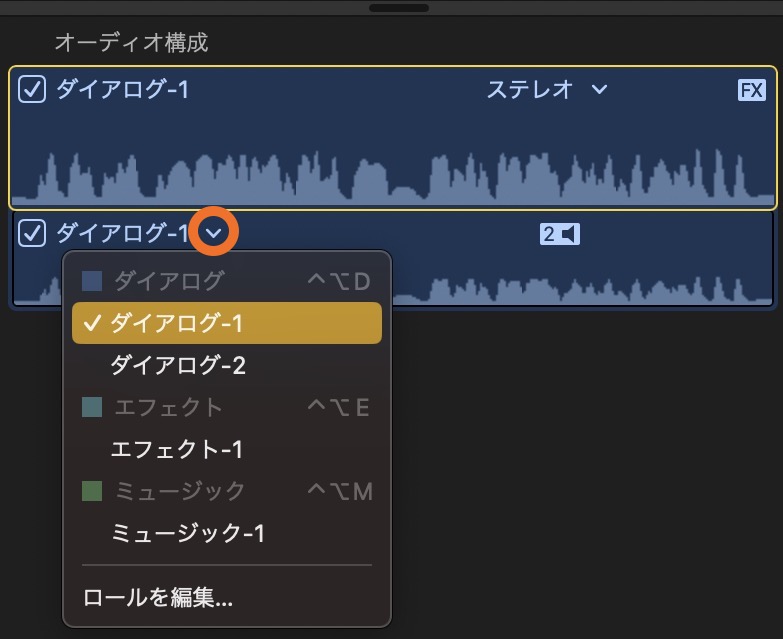
Task: Click the blue ダイアログ role color square
Action: tap(92, 281)
